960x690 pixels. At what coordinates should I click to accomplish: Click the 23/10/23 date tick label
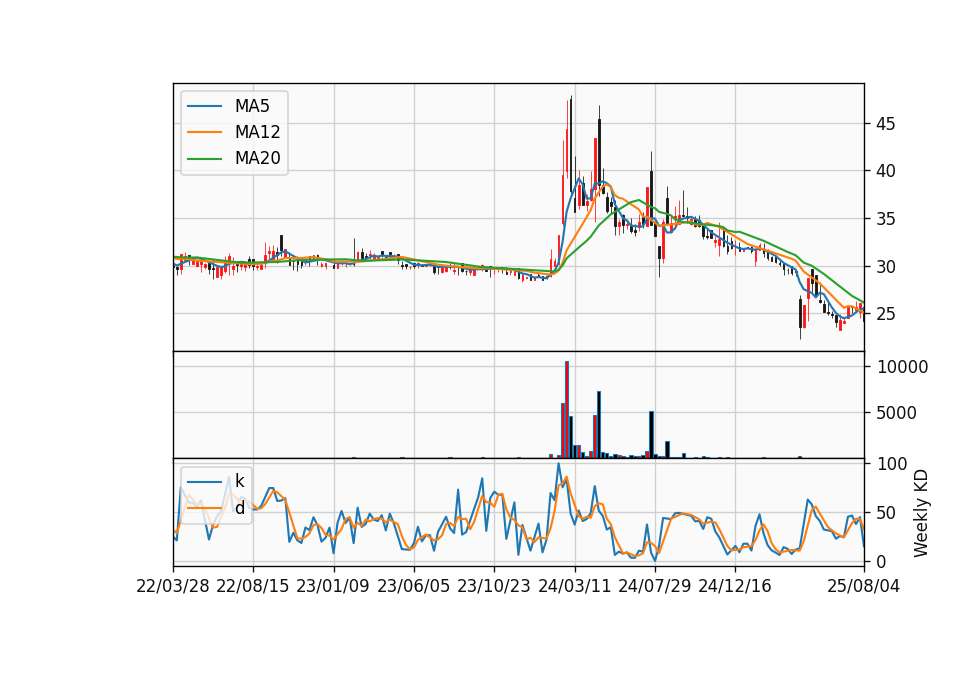[493, 586]
